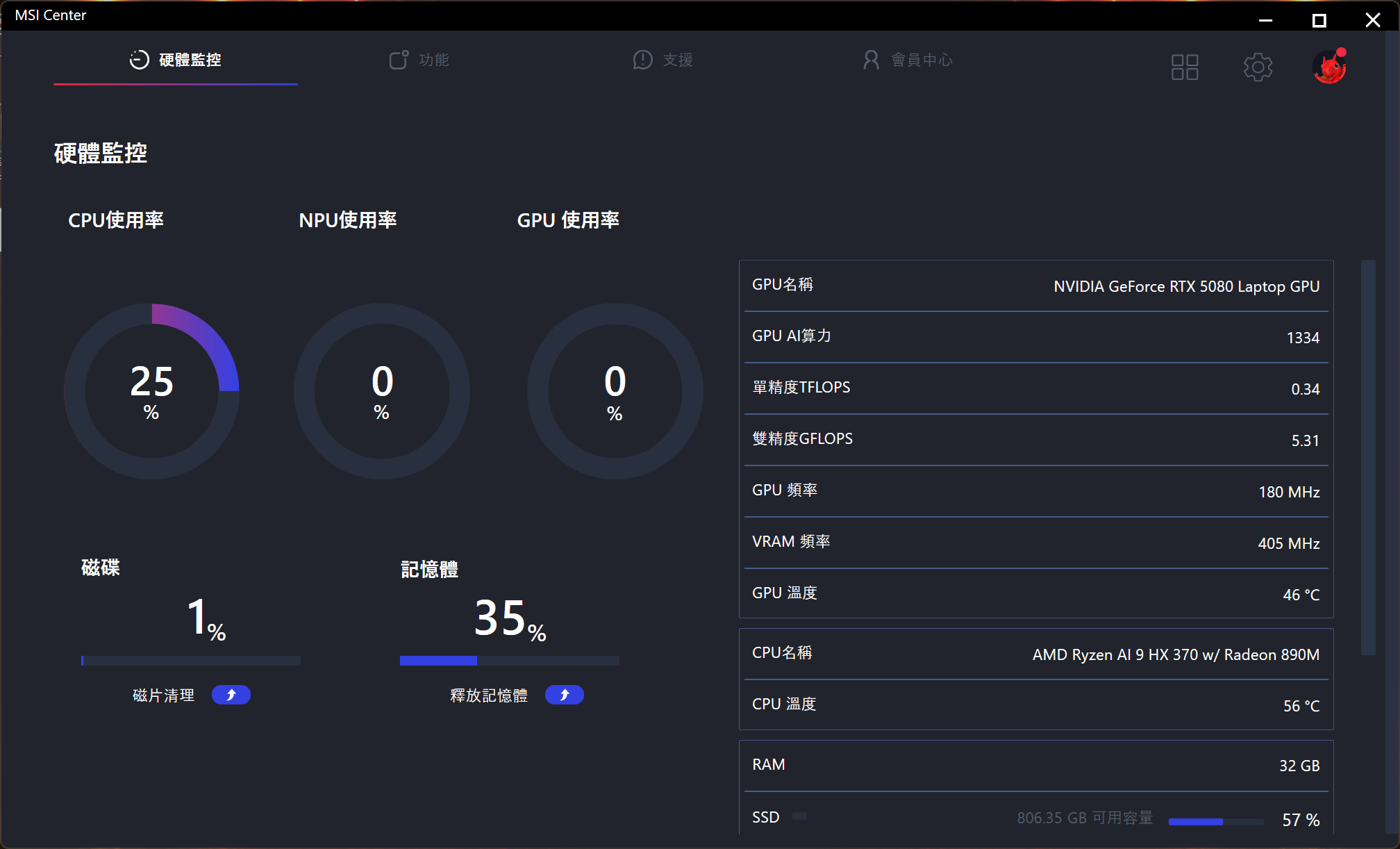Image resolution: width=1400 pixels, height=849 pixels.
Task: Click the NPU使用率 label
Action: (347, 220)
